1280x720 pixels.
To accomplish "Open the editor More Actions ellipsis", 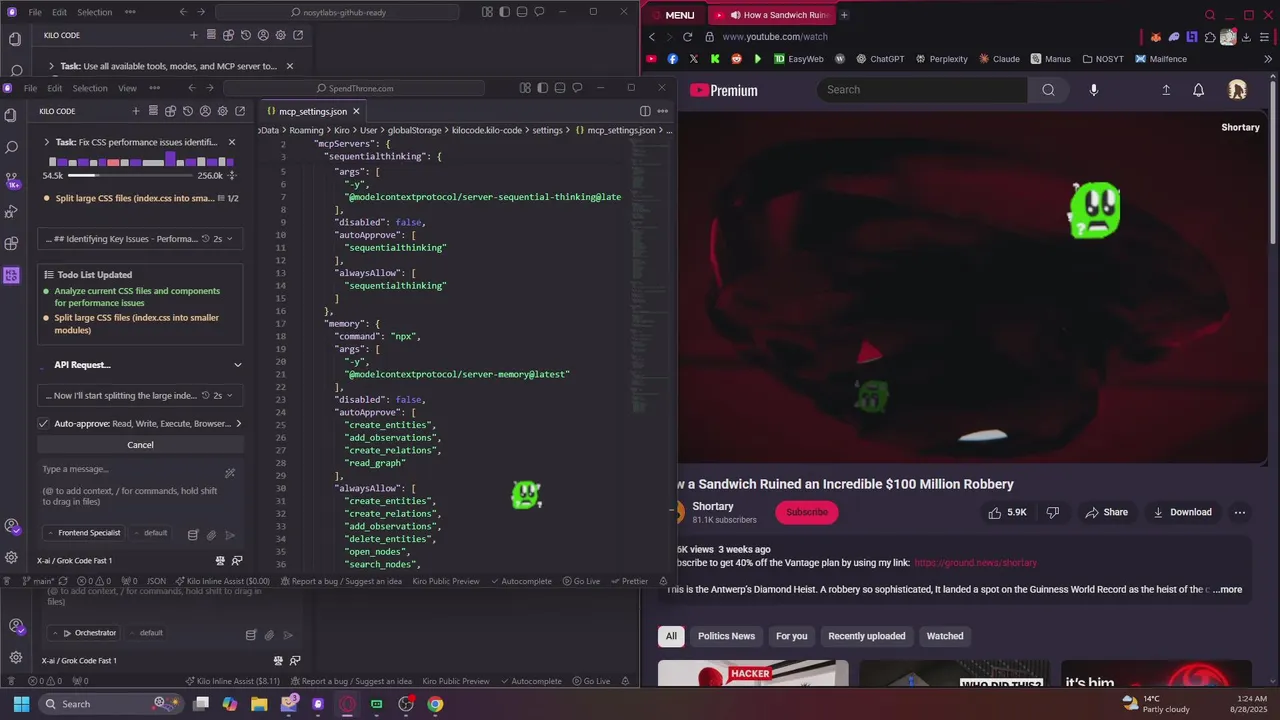I will 662,111.
